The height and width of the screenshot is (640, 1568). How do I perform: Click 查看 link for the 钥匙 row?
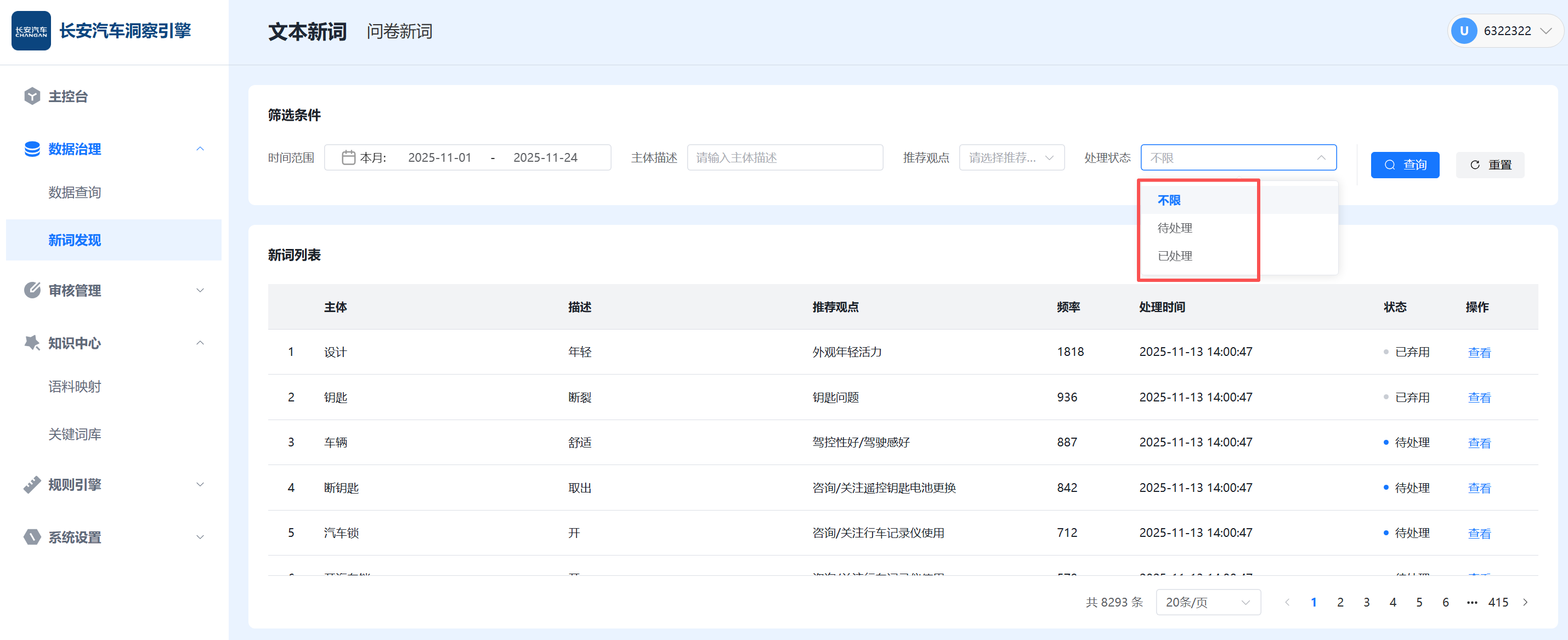pos(1479,397)
